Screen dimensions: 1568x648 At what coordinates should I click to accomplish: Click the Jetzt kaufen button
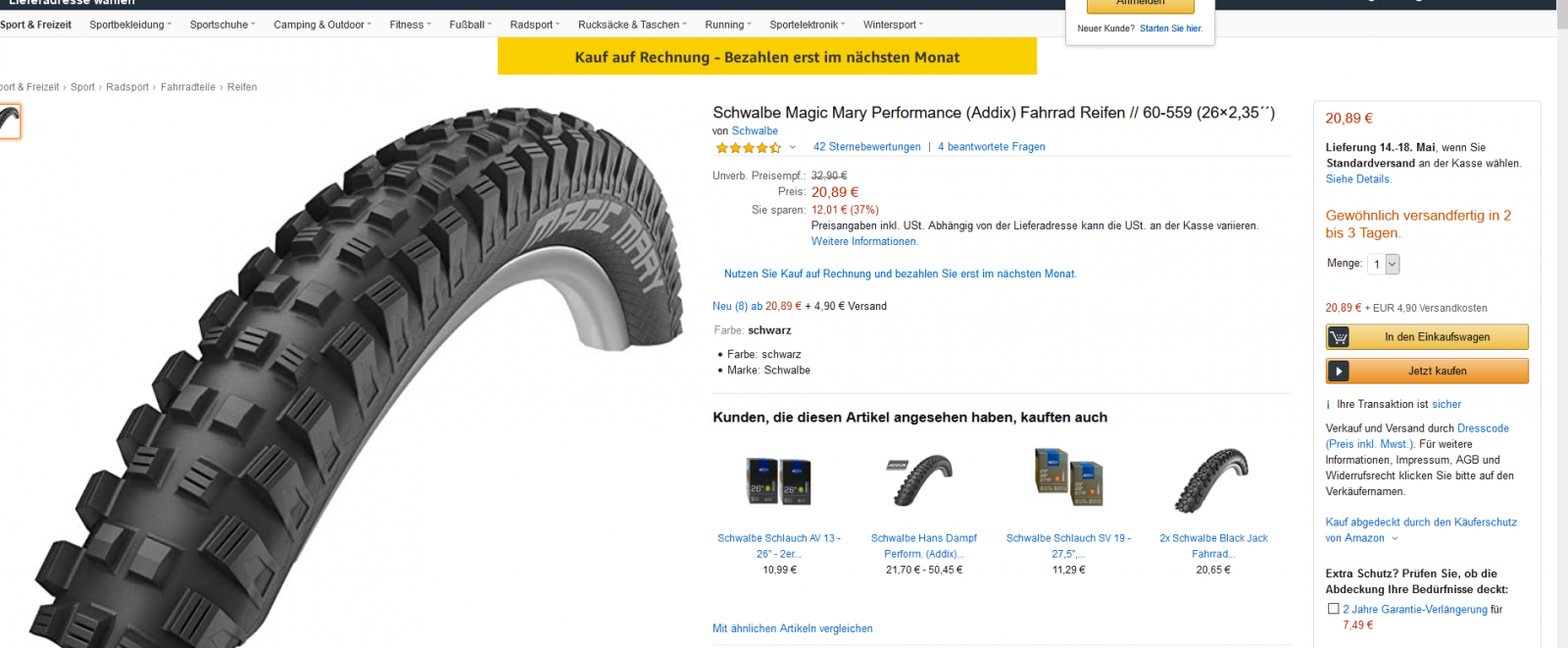(x=1437, y=372)
